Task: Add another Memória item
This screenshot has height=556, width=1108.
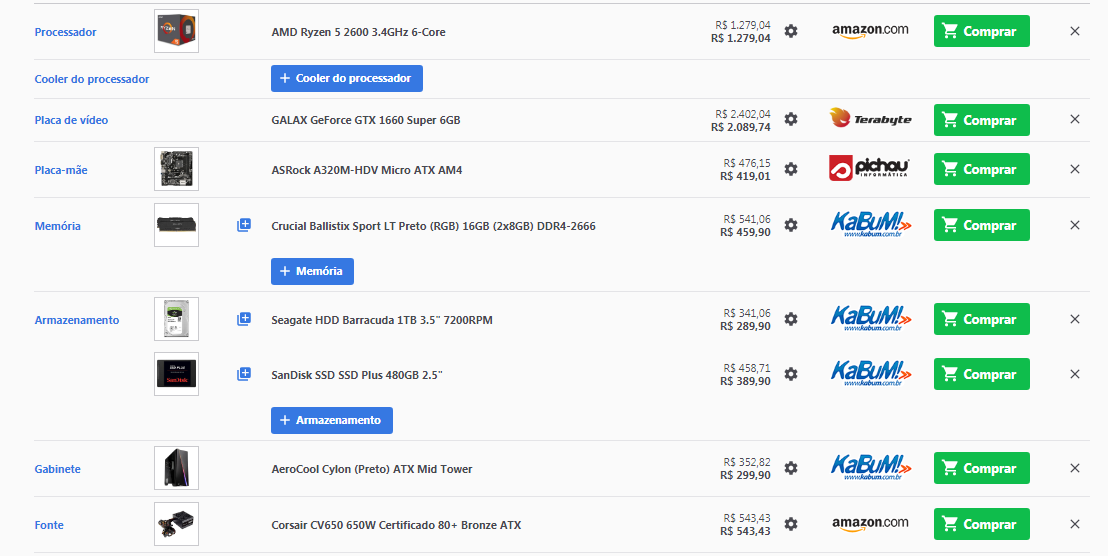Action: click(312, 271)
